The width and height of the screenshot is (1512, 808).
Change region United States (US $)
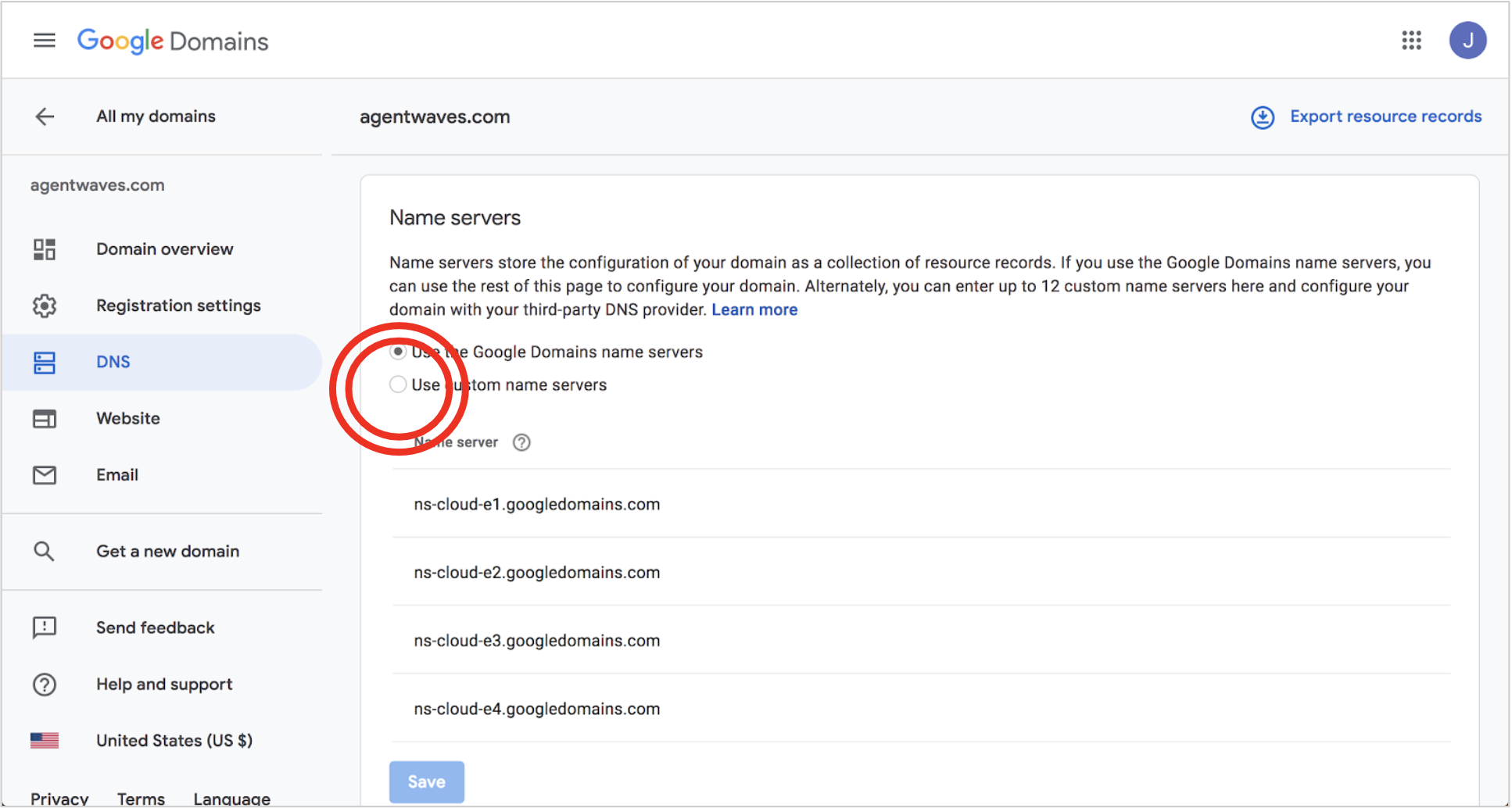pyautogui.click(x=174, y=740)
